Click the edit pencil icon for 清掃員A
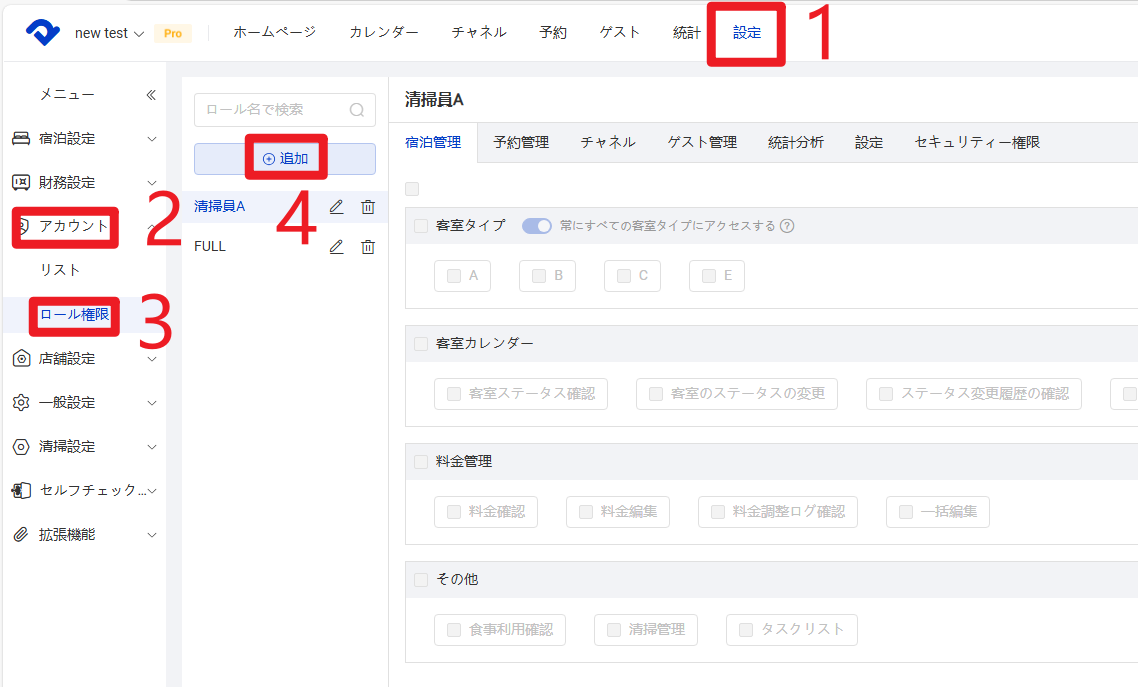 pos(337,207)
